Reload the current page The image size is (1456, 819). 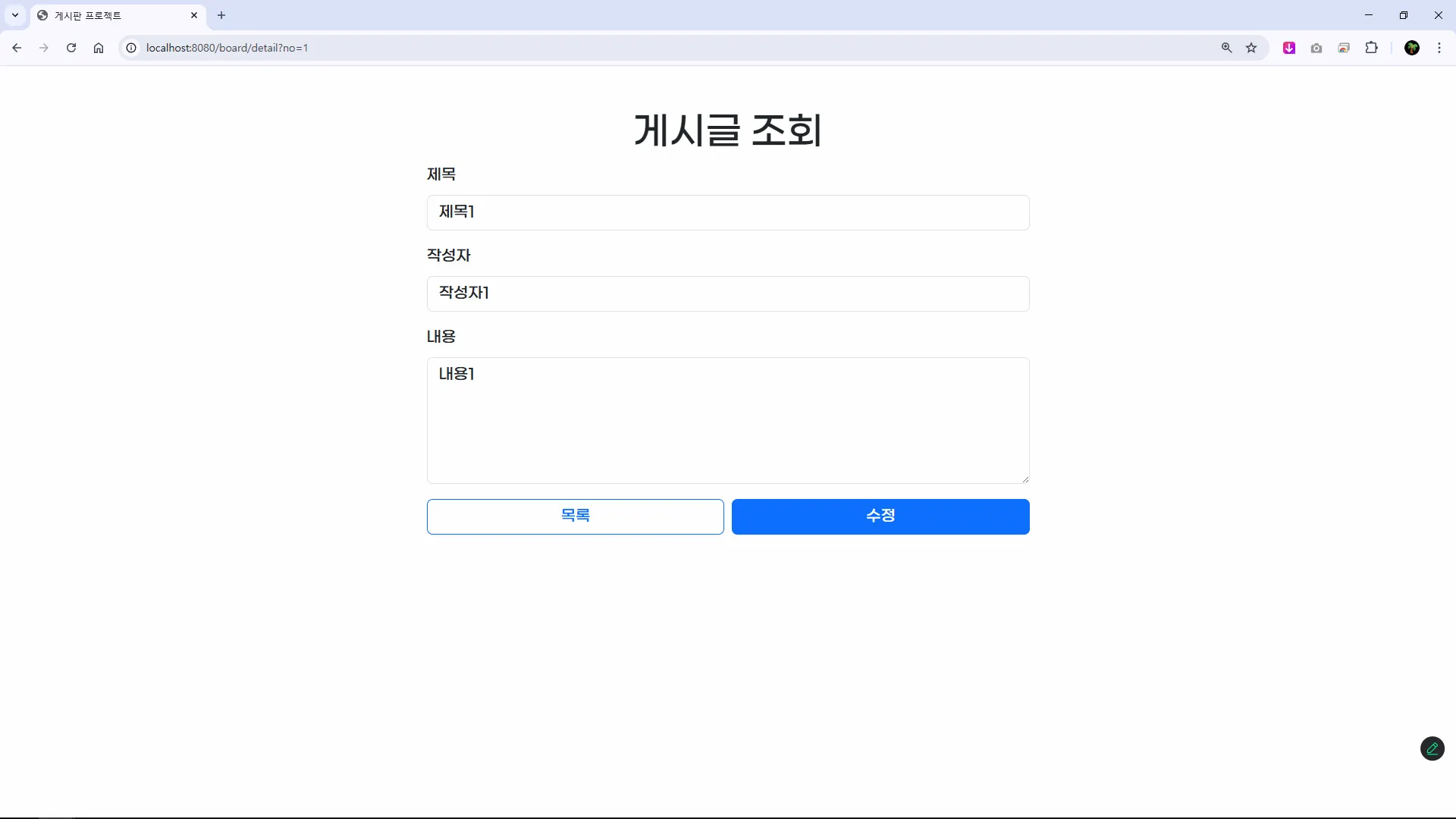(x=71, y=48)
